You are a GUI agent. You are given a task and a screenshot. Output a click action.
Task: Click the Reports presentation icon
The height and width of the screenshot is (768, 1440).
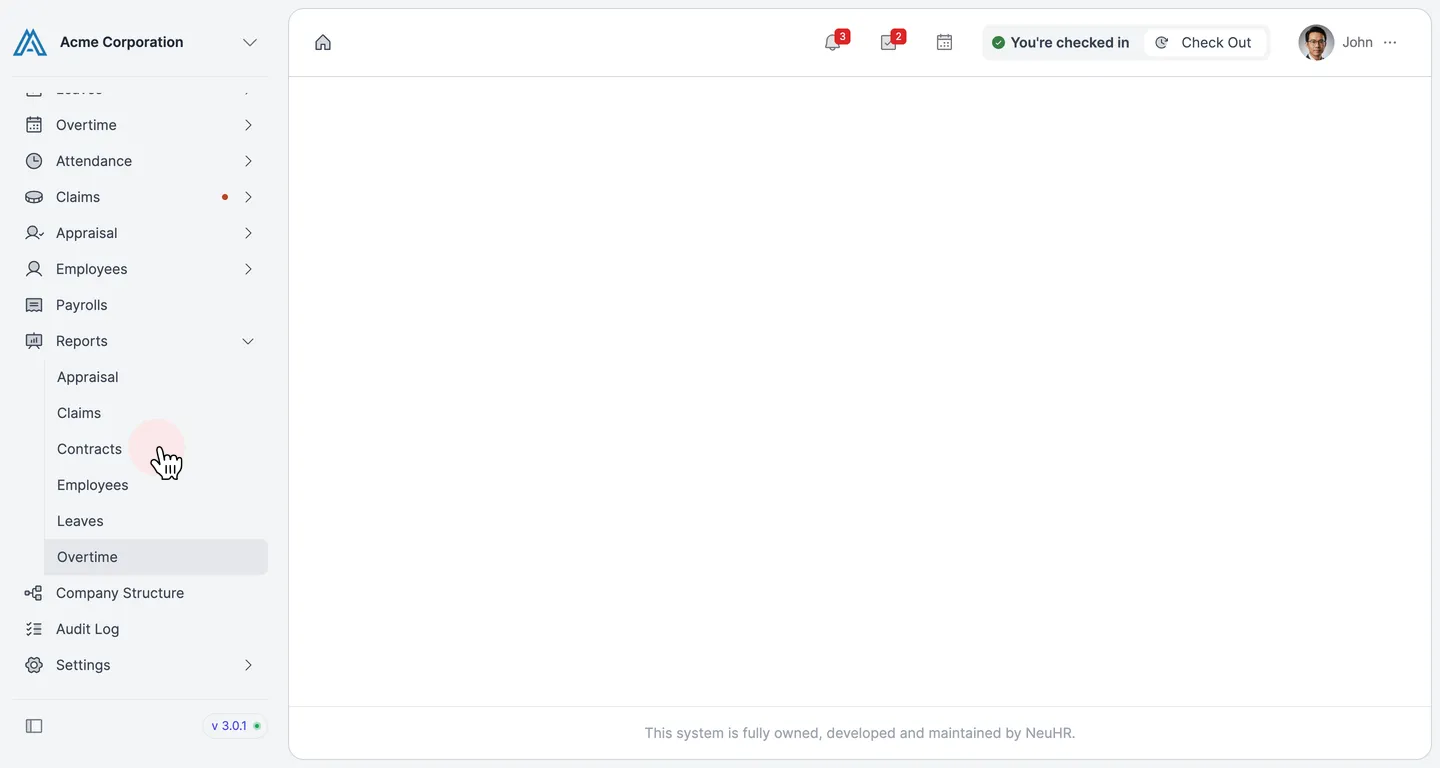(x=34, y=341)
